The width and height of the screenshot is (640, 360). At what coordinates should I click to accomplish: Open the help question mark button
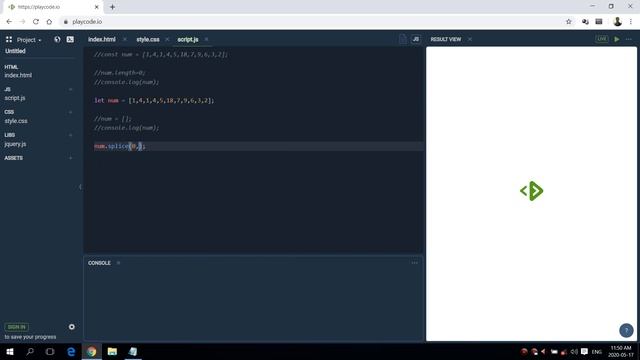click(x=626, y=330)
